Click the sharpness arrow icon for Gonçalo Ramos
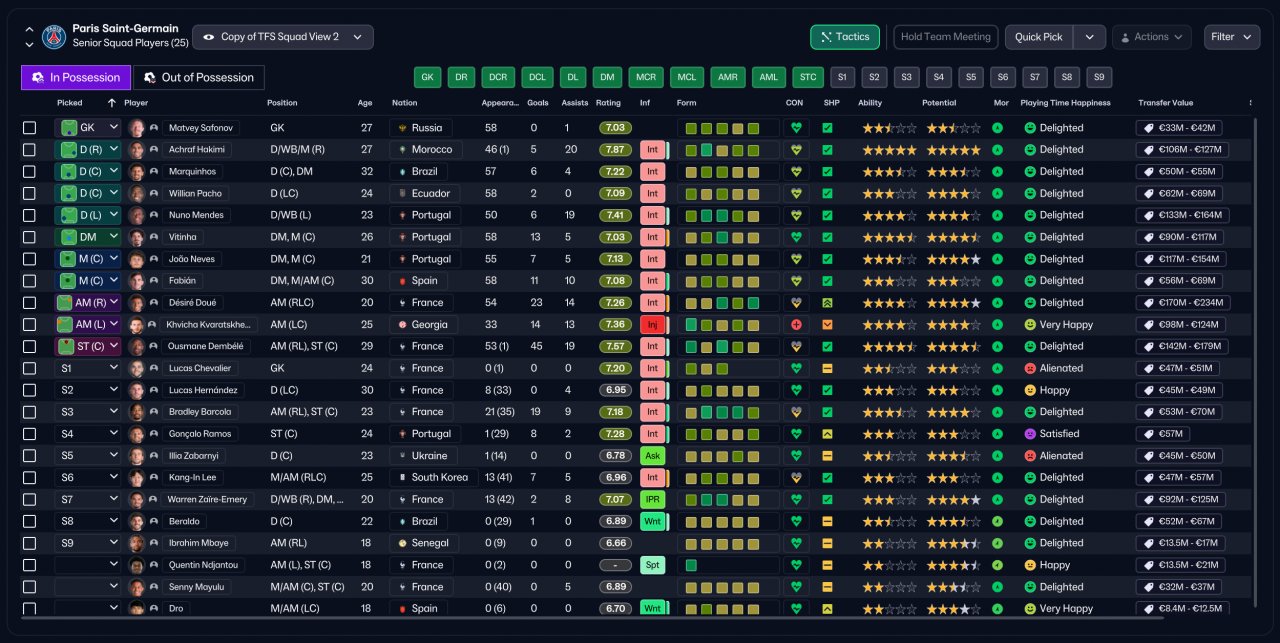The height and width of the screenshot is (643, 1280). [x=827, y=434]
